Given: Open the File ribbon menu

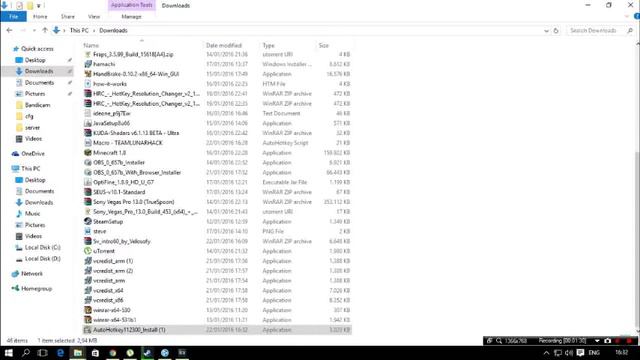Looking at the screenshot, I should [x=13, y=17].
